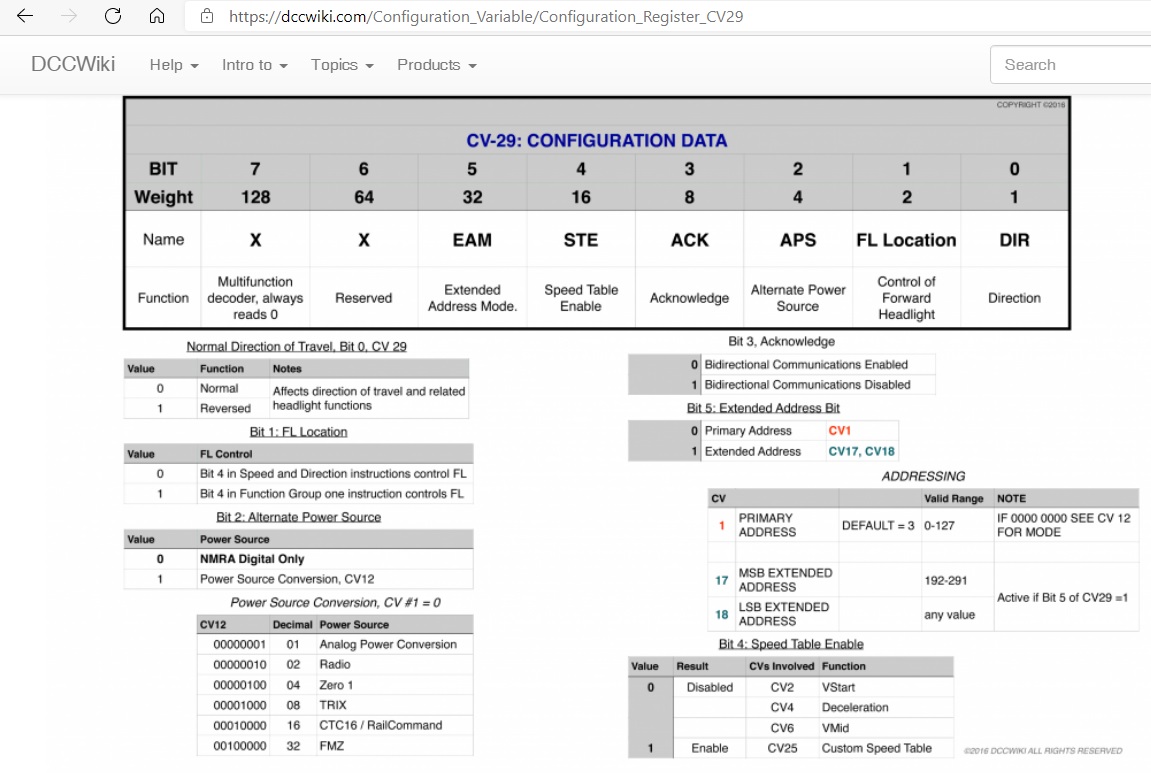The width and height of the screenshot is (1151, 773).
Task: Click the weight value '64'
Action: click(x=364, y=197)
